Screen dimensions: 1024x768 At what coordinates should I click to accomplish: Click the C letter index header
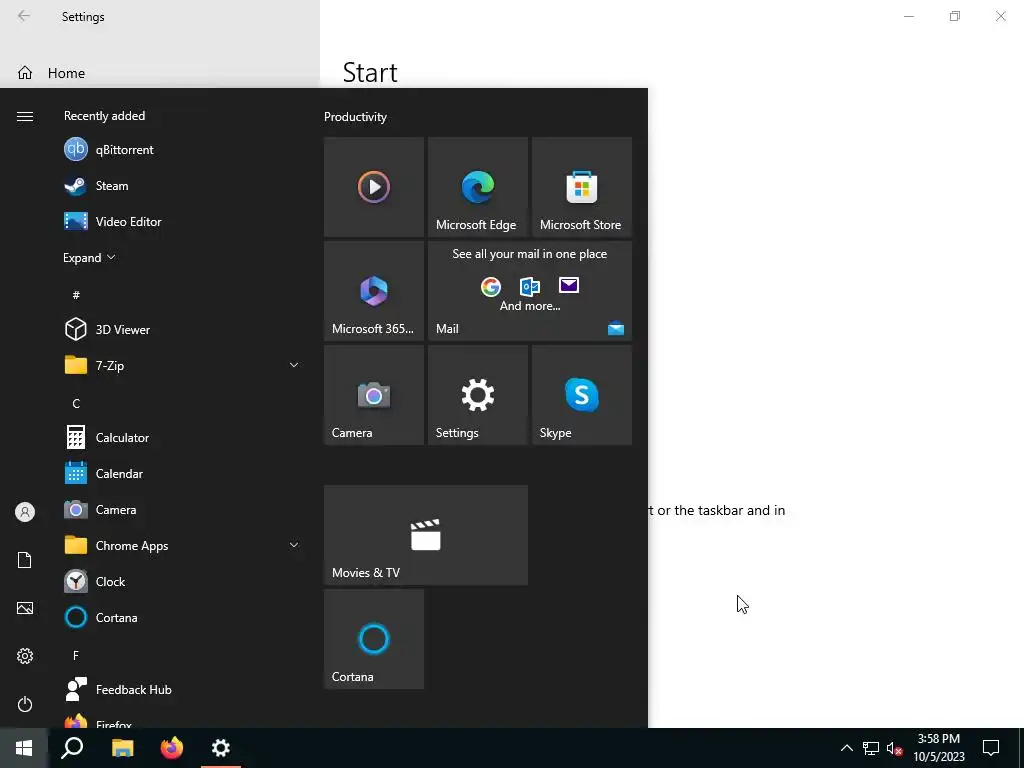coord(76,404)
